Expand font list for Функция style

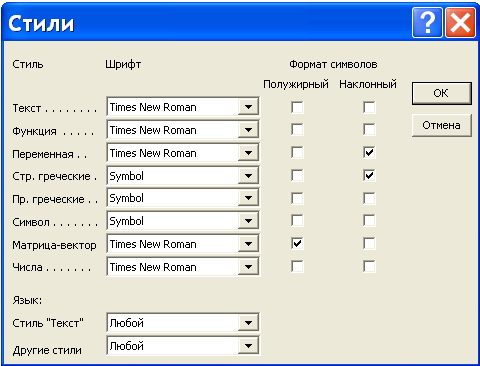[x=248, y=130]
